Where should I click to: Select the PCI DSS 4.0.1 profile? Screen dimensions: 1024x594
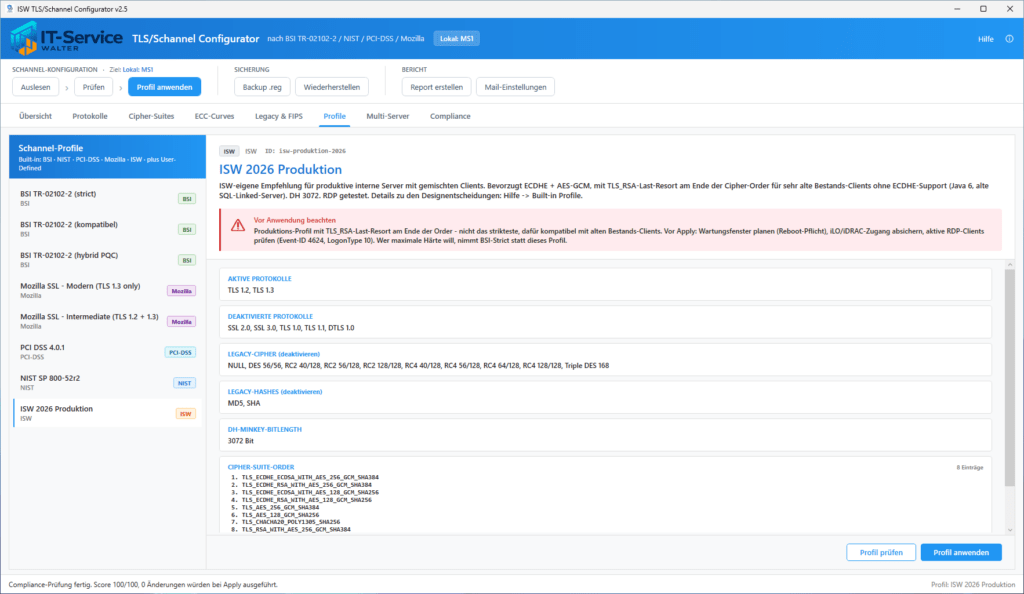tap(108, 352)
